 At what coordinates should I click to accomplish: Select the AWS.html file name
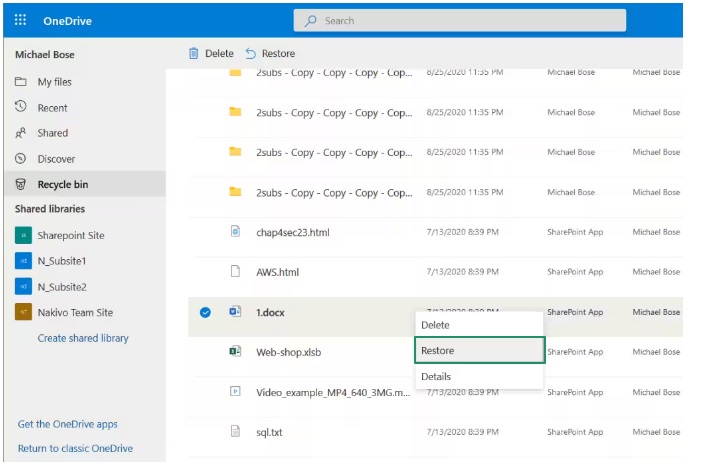point(278,272)
